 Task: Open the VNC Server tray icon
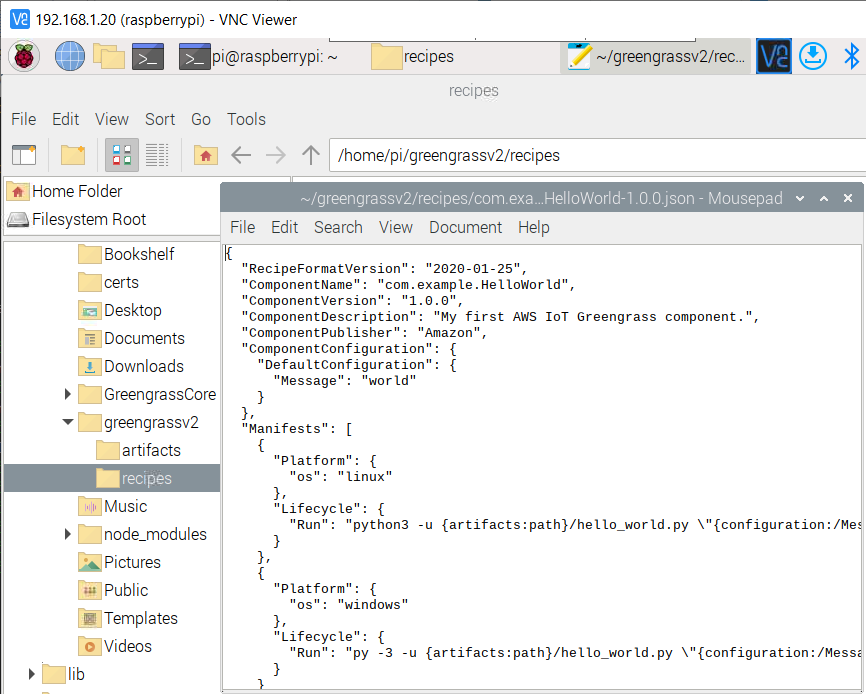tap(773, 56)
